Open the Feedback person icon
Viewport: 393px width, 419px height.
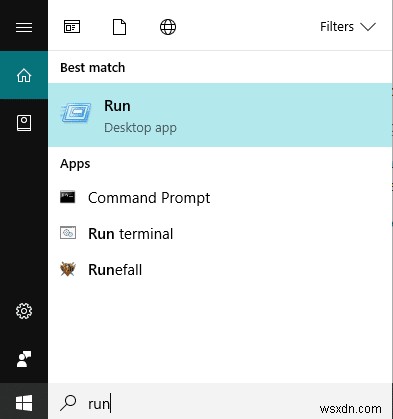pos(24,359)
